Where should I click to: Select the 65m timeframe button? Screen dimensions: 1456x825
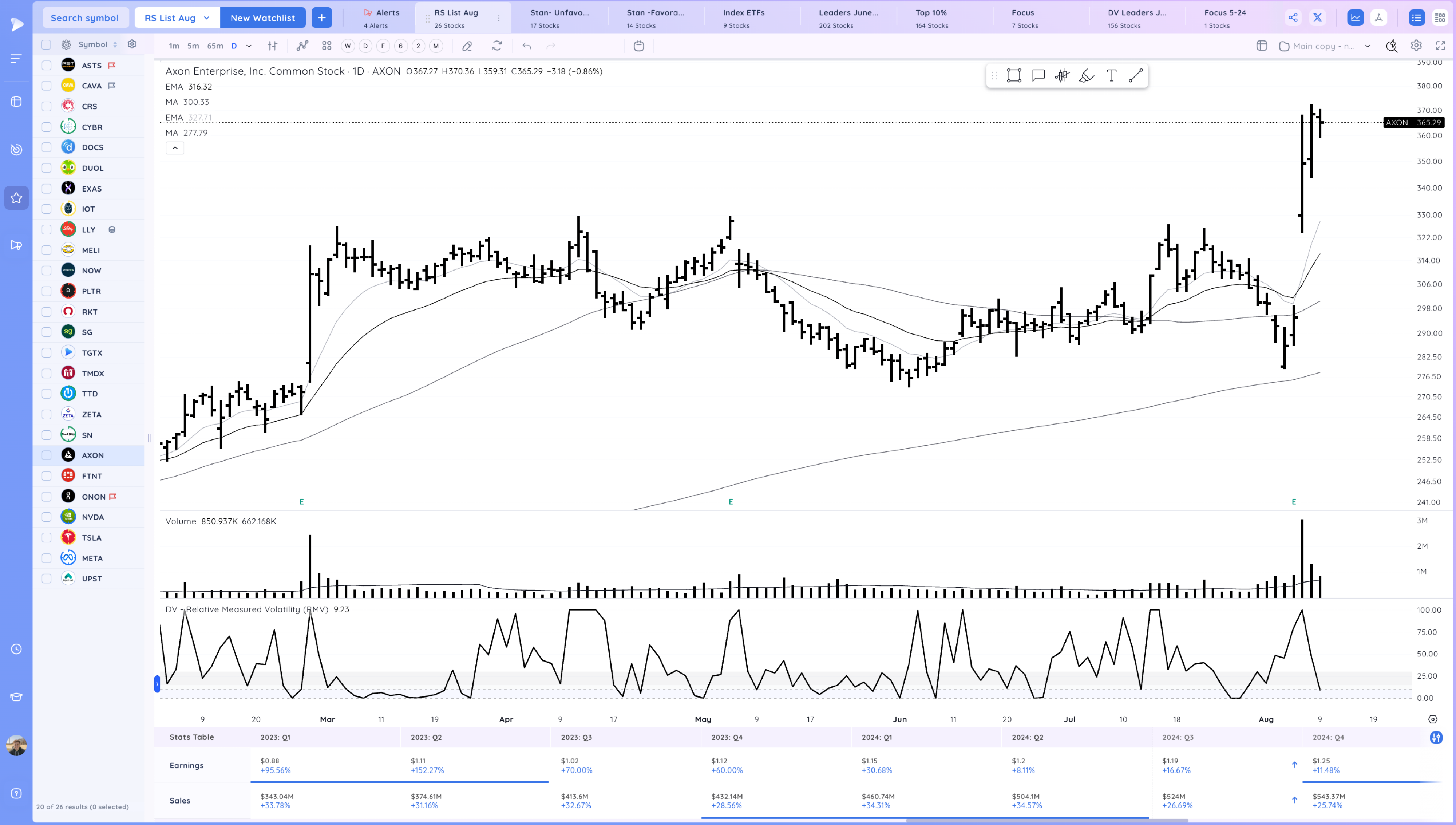pos(215,46)
